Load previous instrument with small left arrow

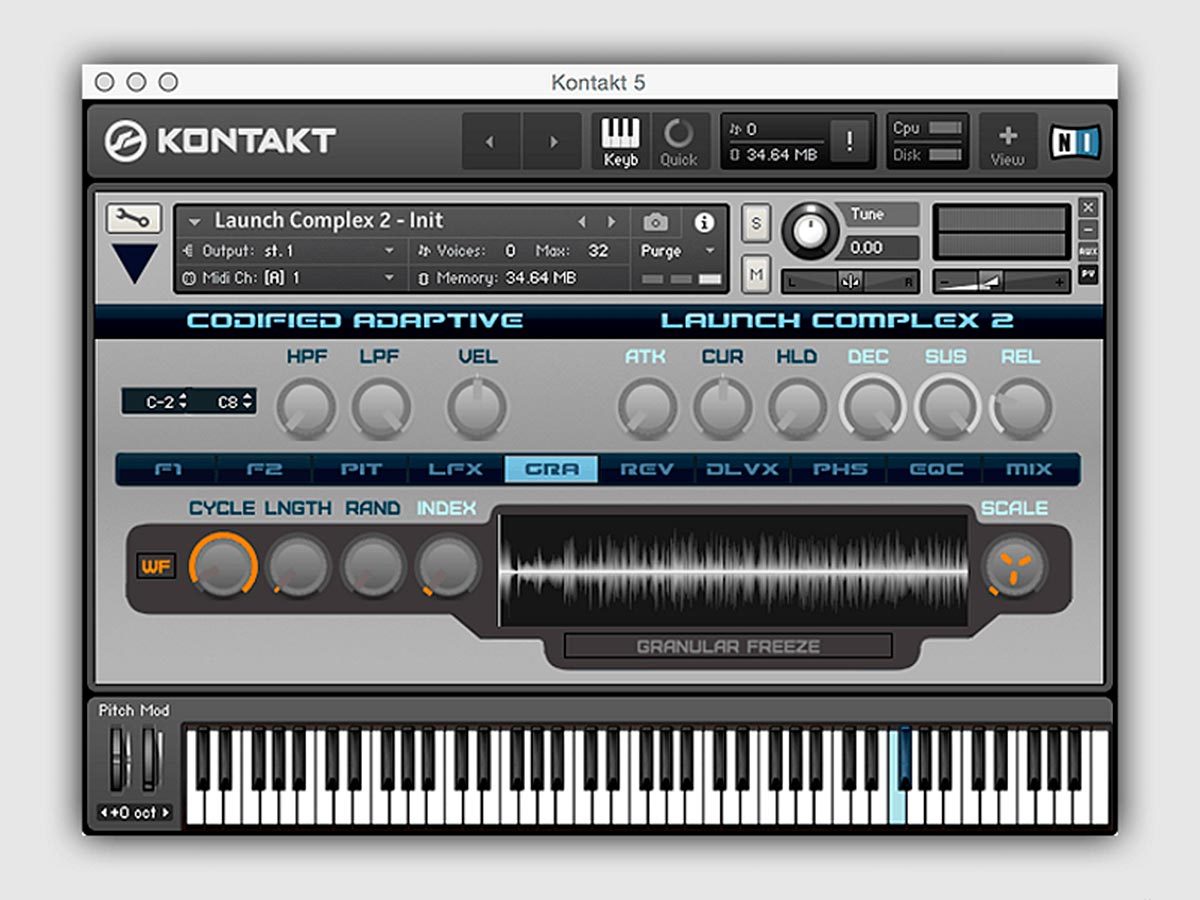point(581,222)
